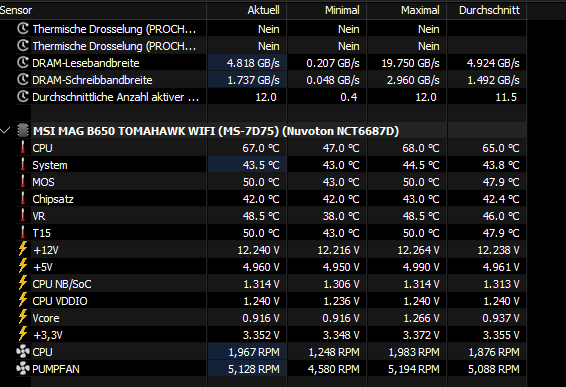Click the clock icon beside Durchschnittliche Anzahl aktiver
Image resolution: width=566 pixels, height=387 pixels.
pyautogui.click(x=23, y=97)
